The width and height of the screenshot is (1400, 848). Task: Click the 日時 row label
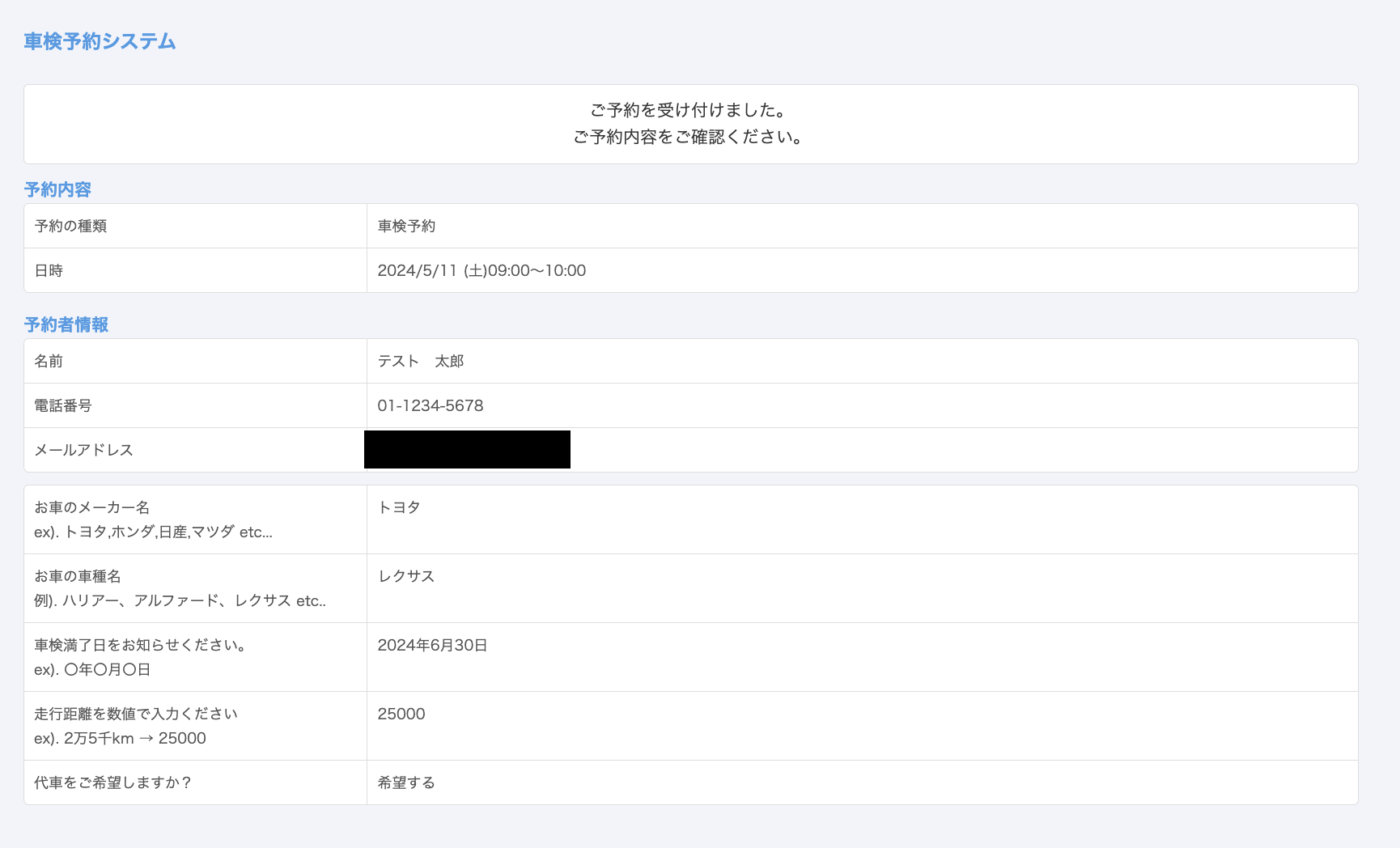coord(49,270)
